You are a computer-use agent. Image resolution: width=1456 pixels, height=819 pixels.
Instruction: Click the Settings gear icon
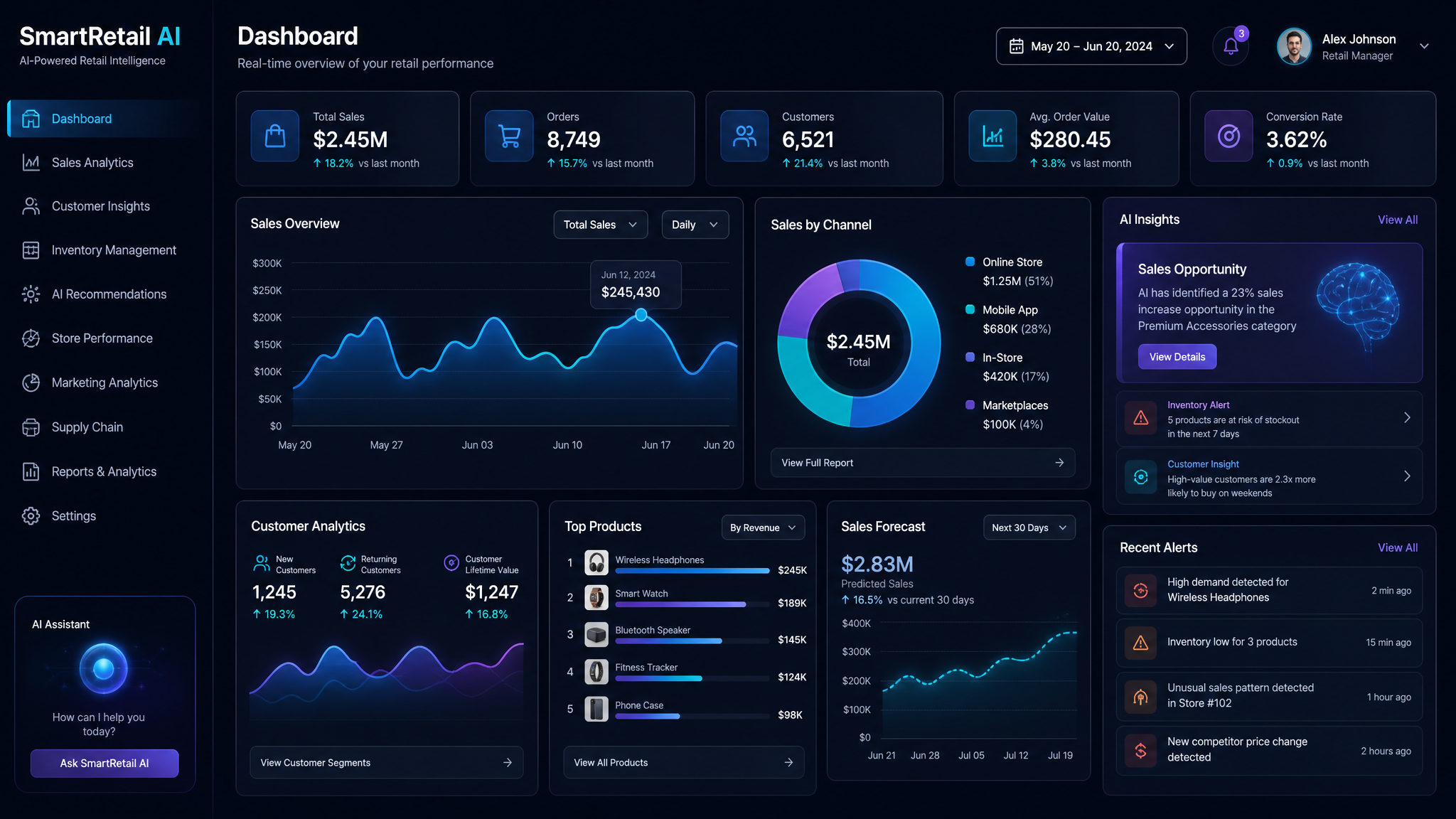click(31, 516)
